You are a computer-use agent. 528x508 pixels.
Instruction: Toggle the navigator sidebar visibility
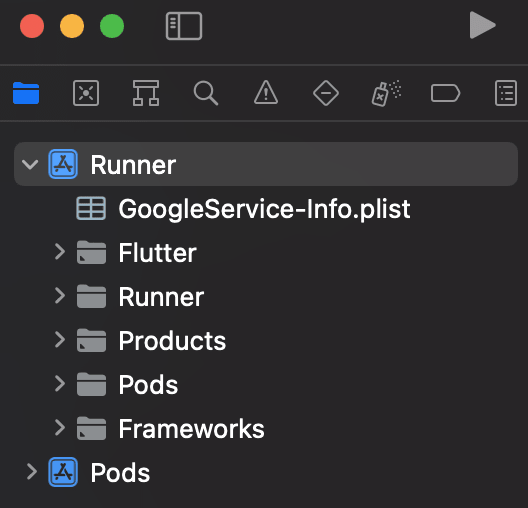[184, 26]
